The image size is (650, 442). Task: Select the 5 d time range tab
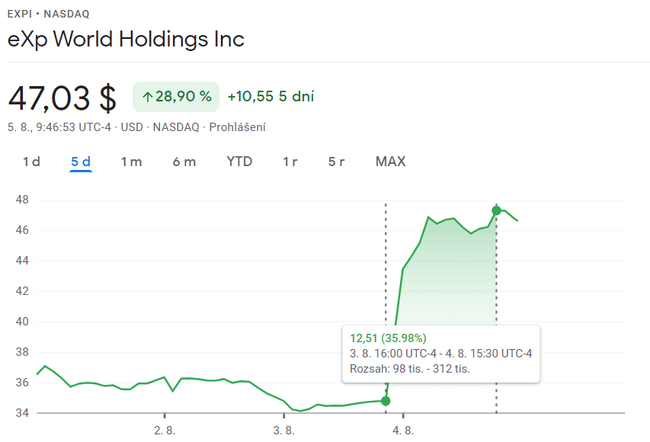pyautogui.click(x=81, y=162)
